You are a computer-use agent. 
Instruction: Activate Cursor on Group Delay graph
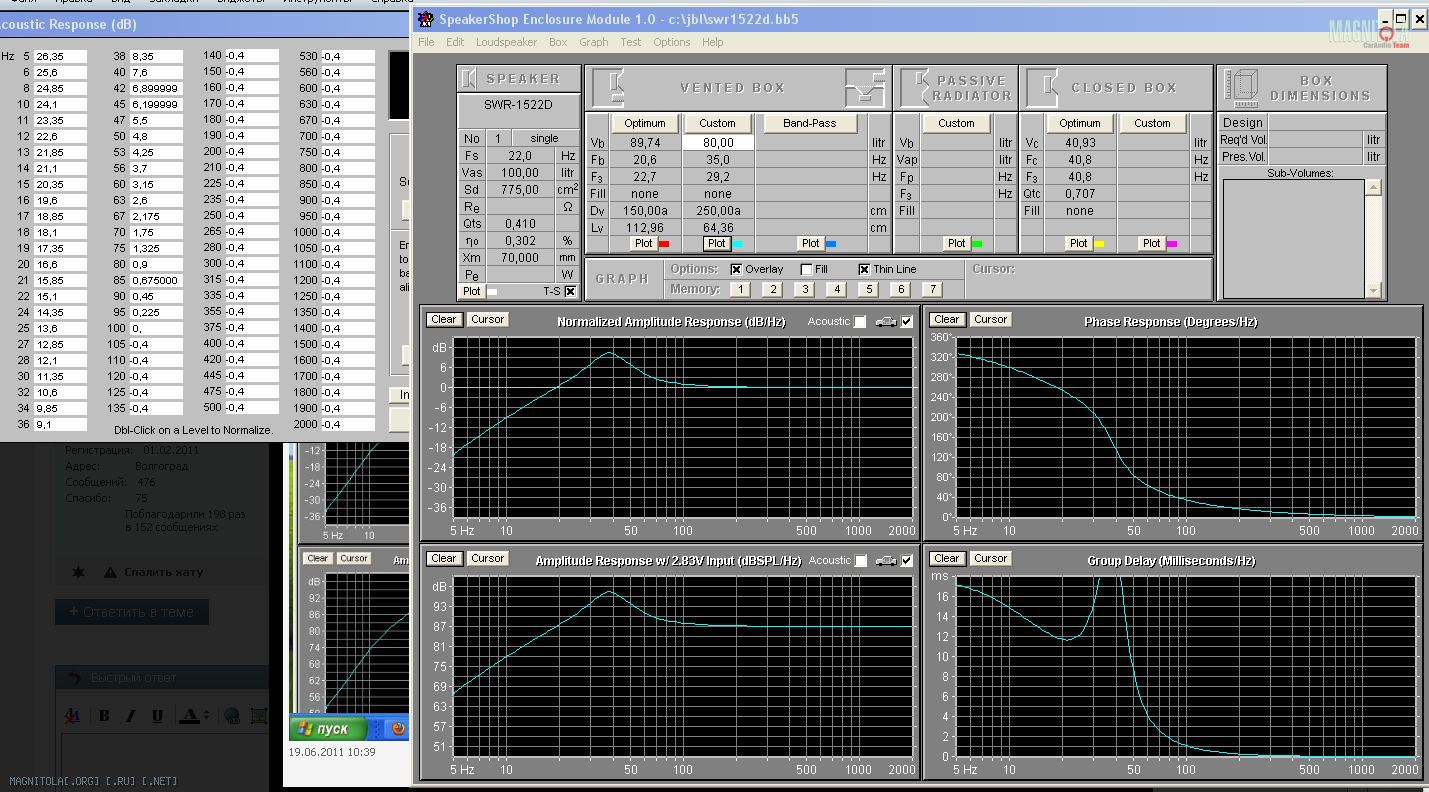[x=991, y=559]
